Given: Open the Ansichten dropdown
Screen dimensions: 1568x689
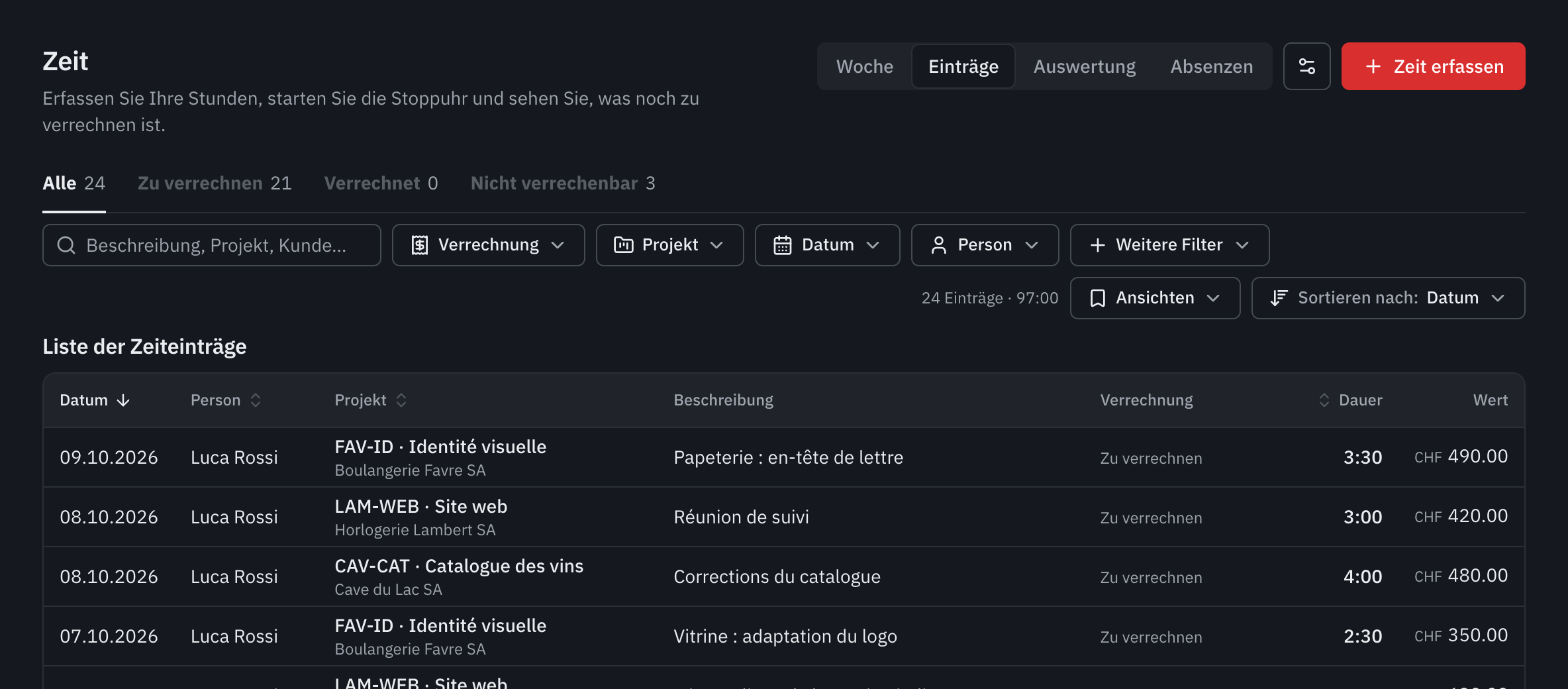Looking at the screenshot, I should tap(1155, 298).
